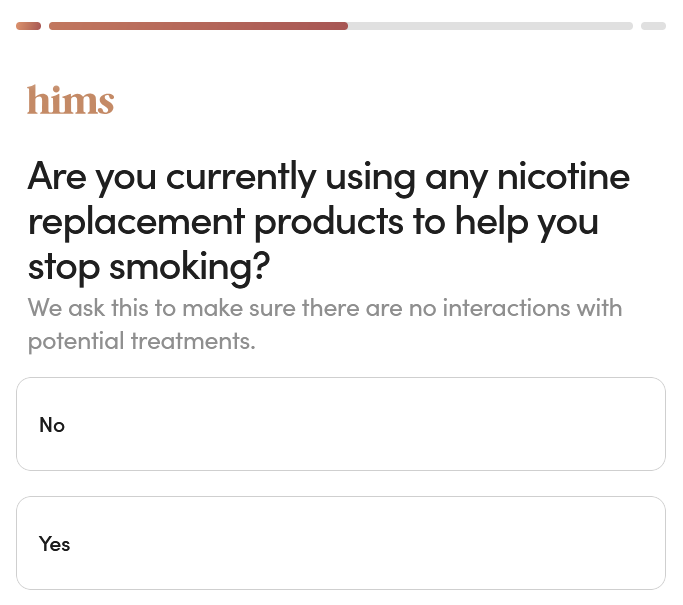Click the right side of the "Yes" card

click(600, 543)
